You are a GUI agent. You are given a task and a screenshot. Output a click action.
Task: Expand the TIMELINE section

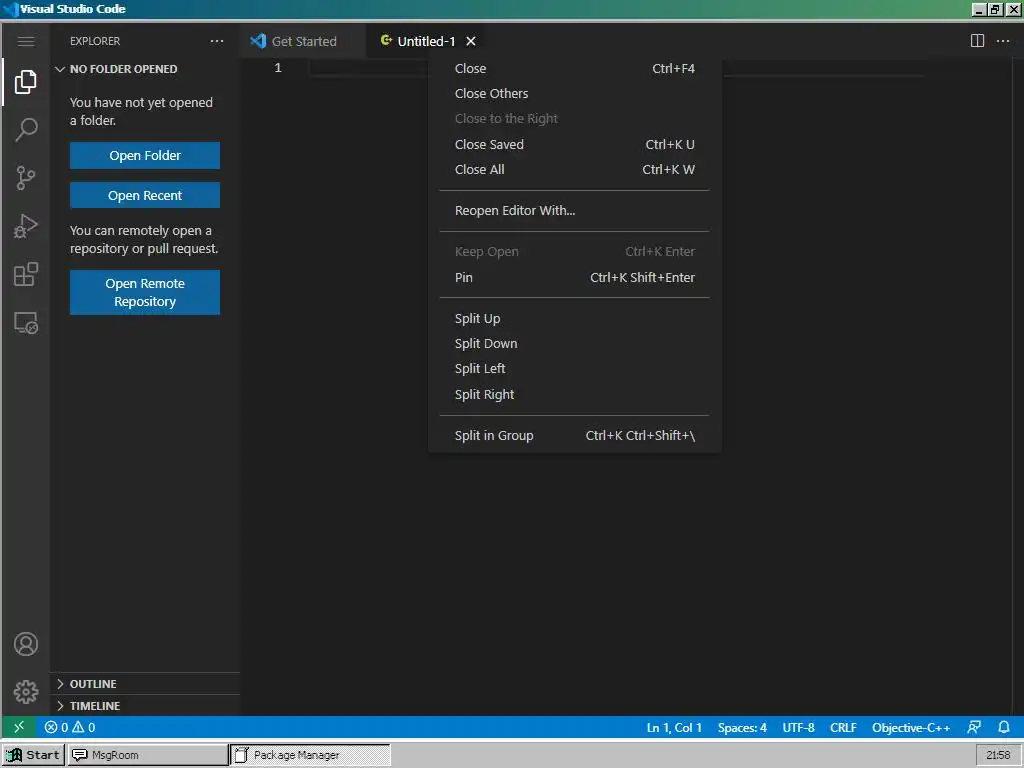click(x=144, y=706)
